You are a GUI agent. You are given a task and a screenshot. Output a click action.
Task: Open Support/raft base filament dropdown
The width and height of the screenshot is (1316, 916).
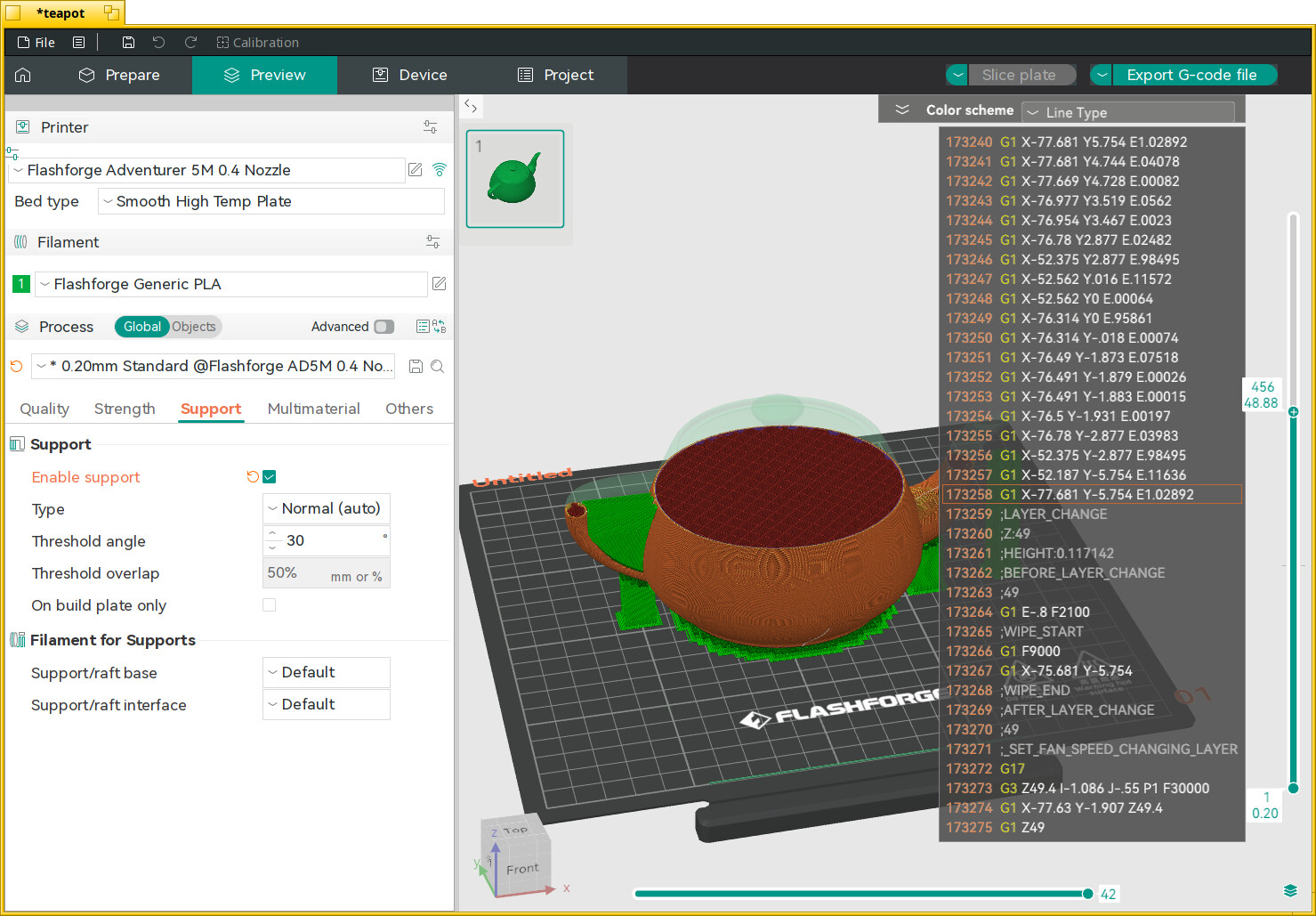(327, 672)
